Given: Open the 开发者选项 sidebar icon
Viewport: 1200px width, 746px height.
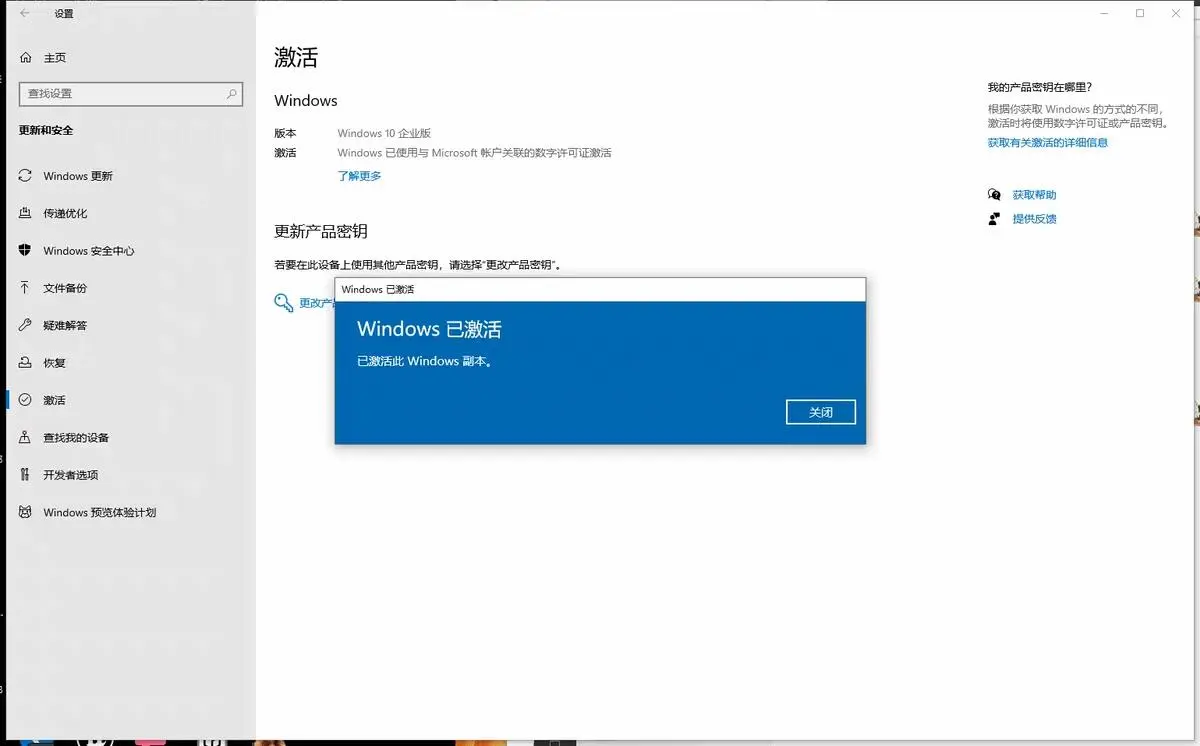Looking at the screenshot, I should coord(25,475).
